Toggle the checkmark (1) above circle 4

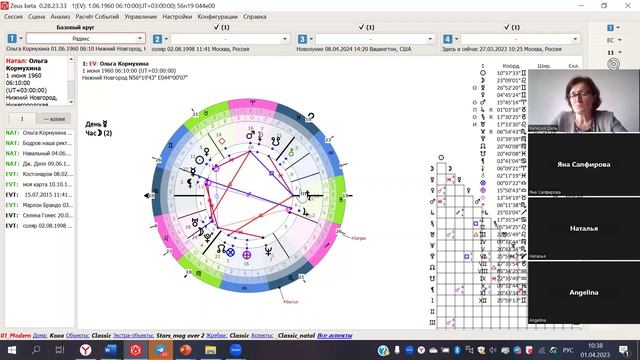pos(512,27)
